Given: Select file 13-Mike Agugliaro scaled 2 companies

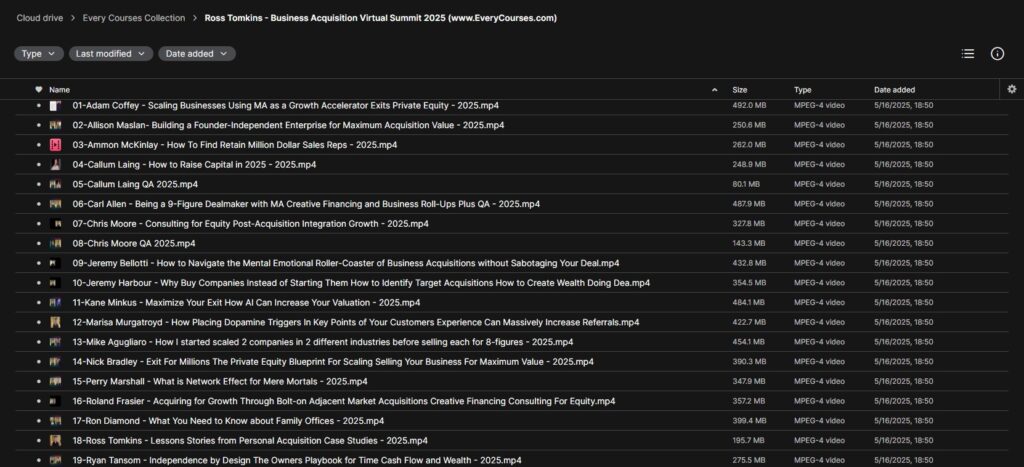Looking at the screenshot, I should pos(323,342).
